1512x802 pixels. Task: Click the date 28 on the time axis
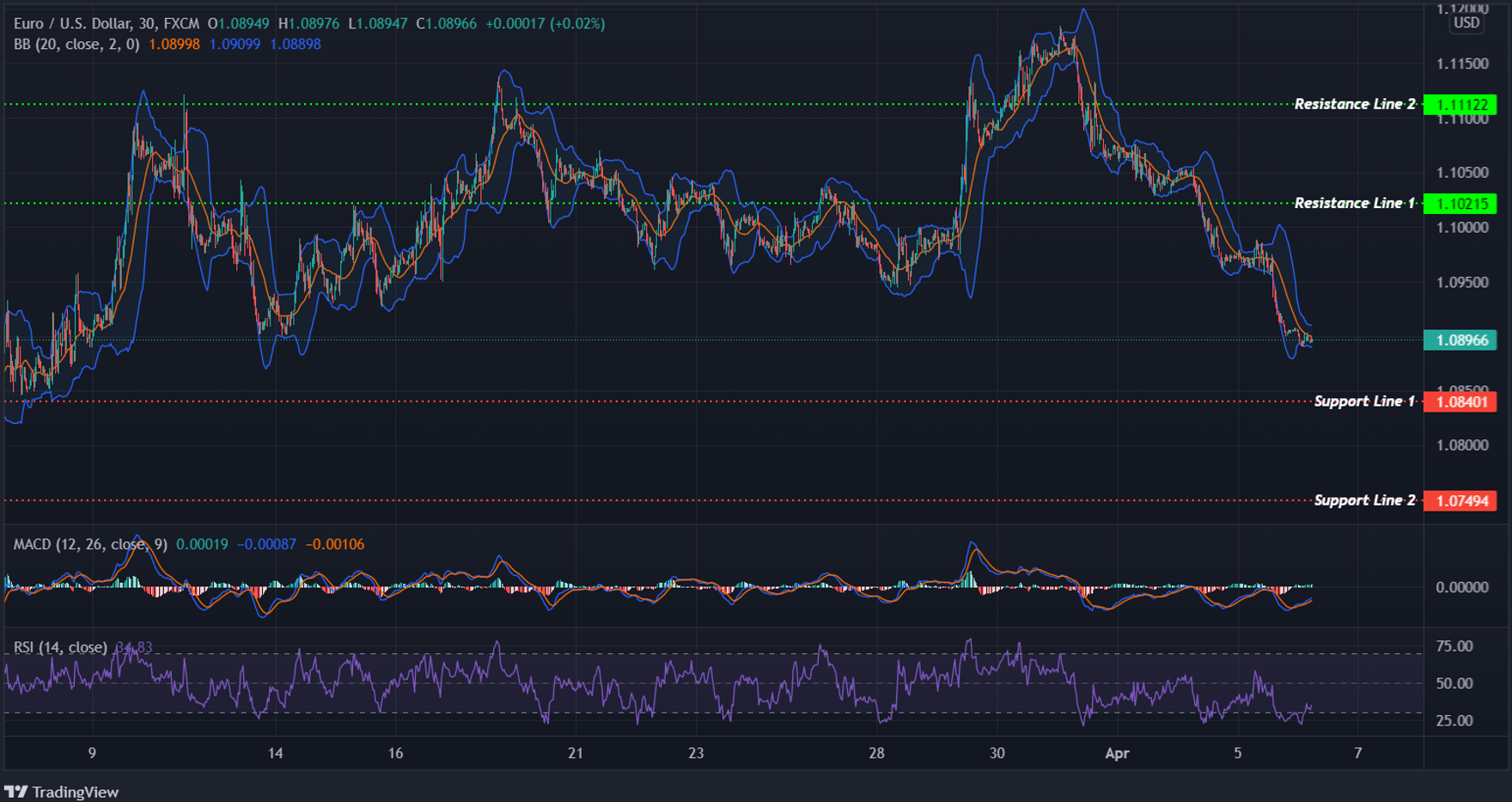[x=877, y=752]
